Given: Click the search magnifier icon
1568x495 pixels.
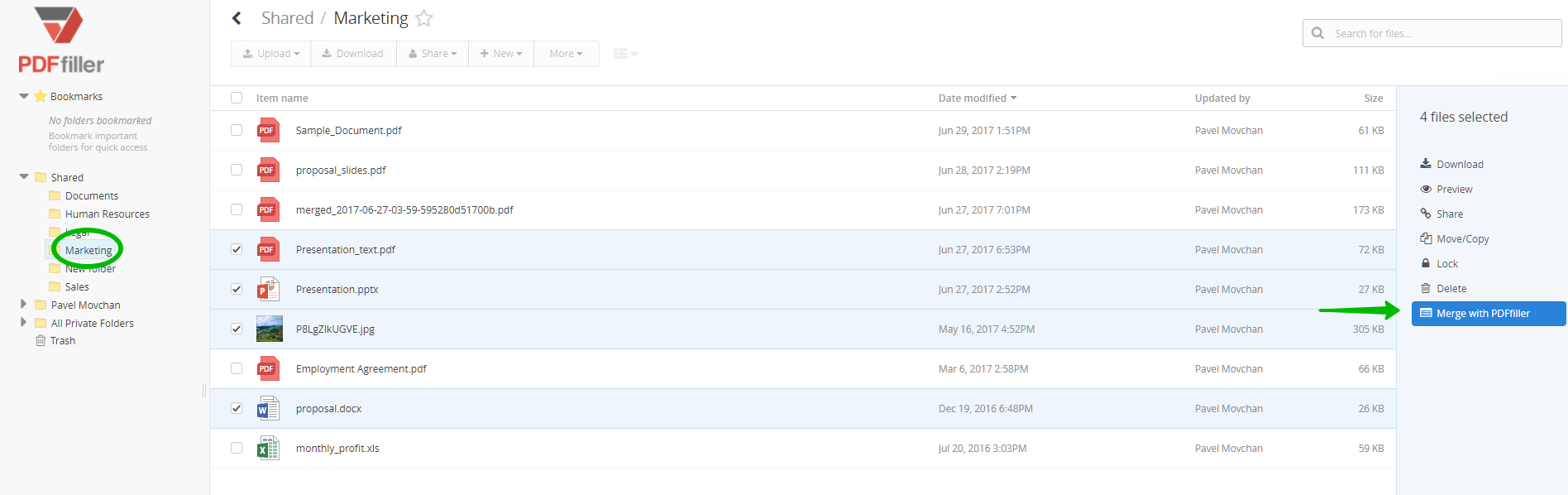Looking at the screenshot, I should click(x=1318, y=33).
